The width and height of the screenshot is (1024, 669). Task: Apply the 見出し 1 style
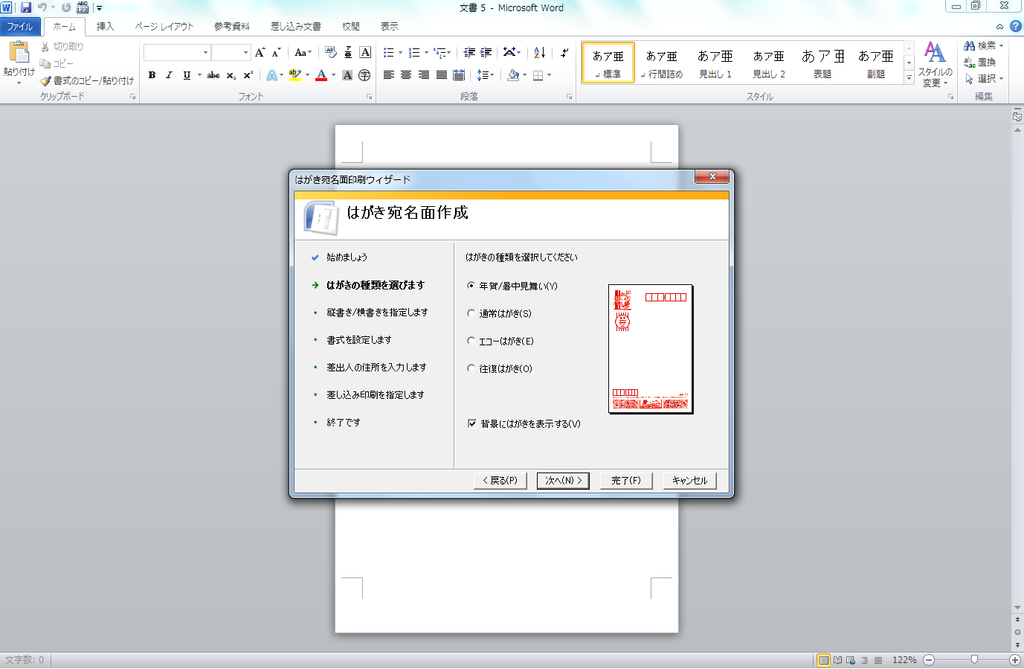[715, 63]
